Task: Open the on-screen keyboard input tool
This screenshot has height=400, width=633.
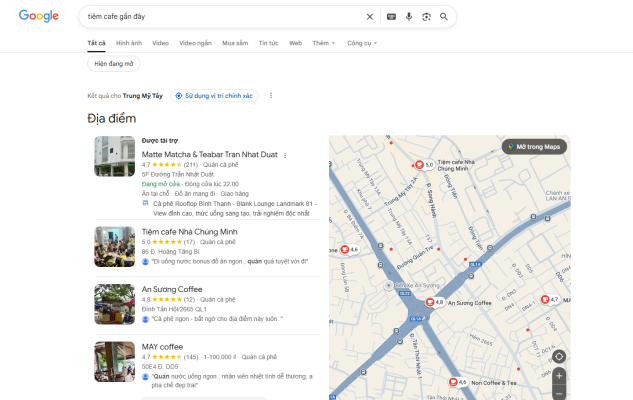Action: point(391,17)
